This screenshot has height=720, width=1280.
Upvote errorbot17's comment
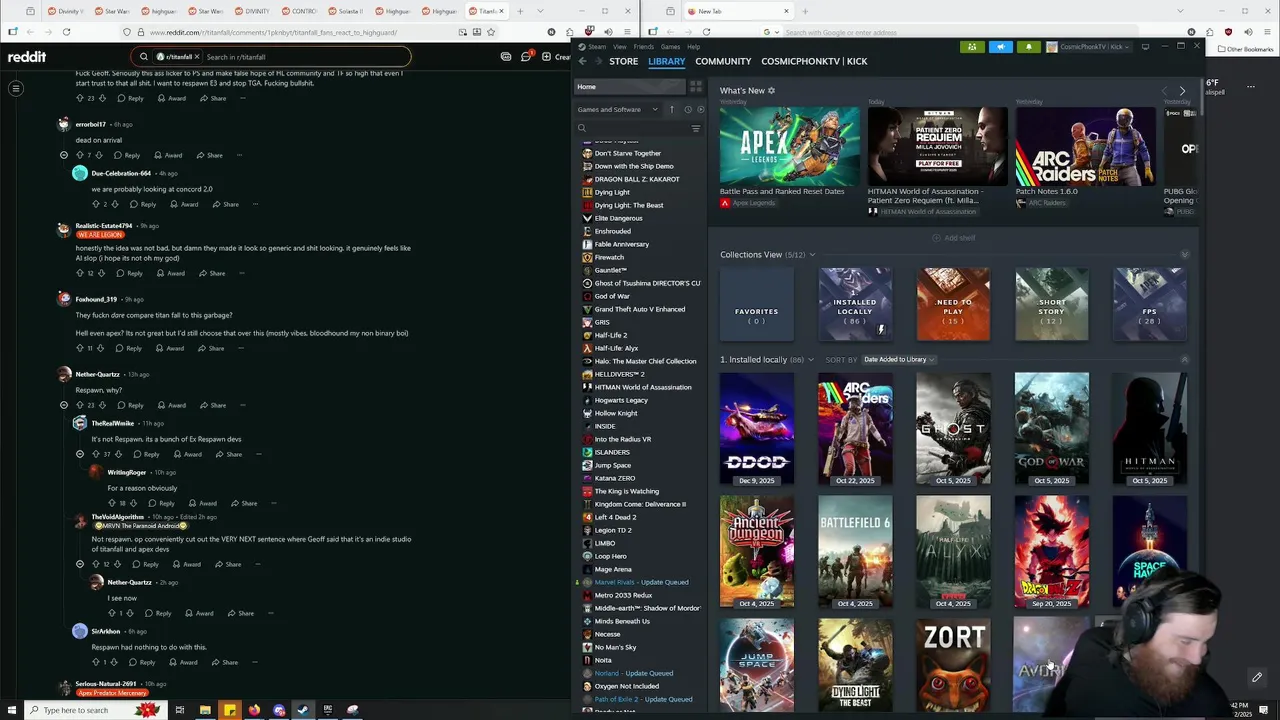click(x=80, y=155)
